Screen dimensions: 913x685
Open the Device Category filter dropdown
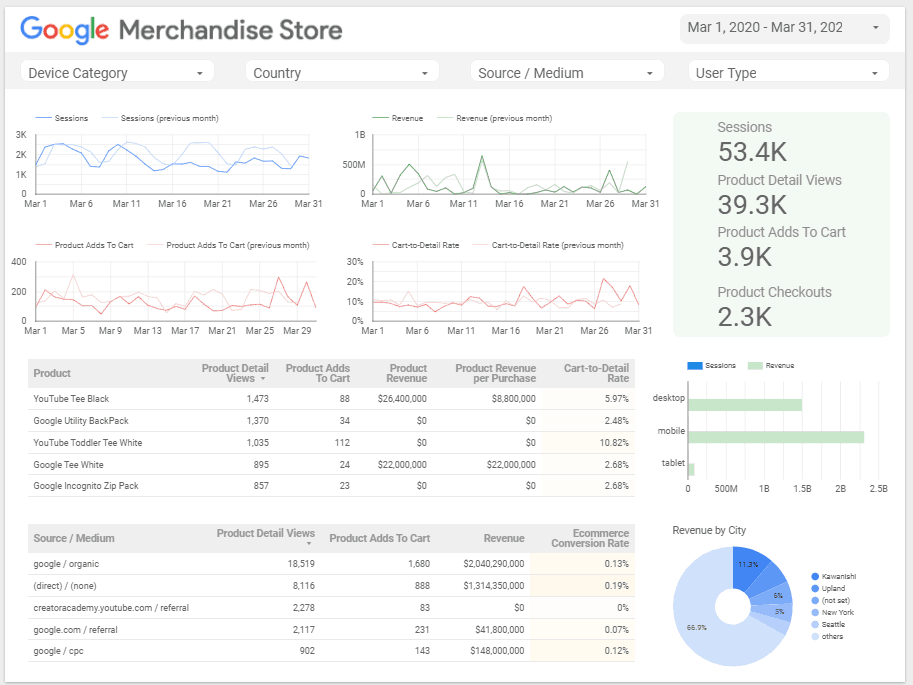coord(117,71)
